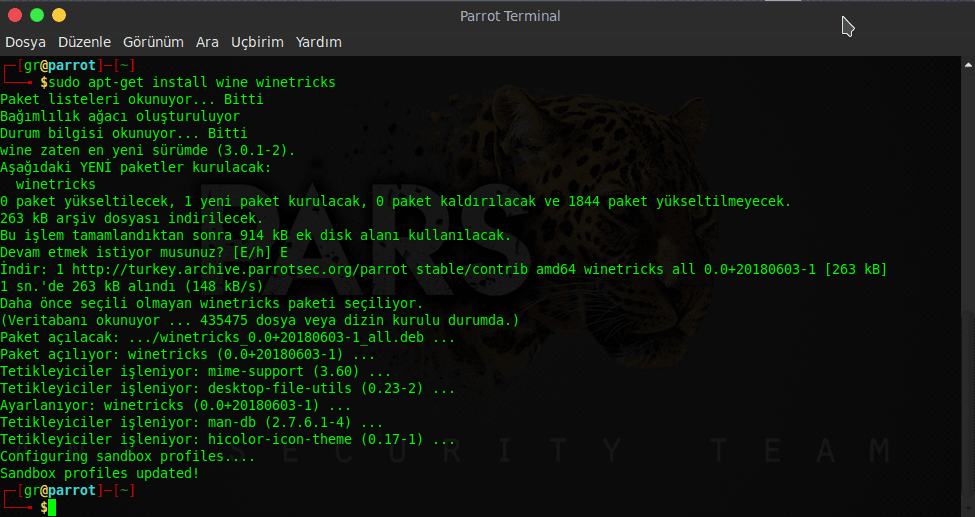Click the first gr@parrot prompt at top
Viewport: 975px width, 517px height.
point(60,66)
